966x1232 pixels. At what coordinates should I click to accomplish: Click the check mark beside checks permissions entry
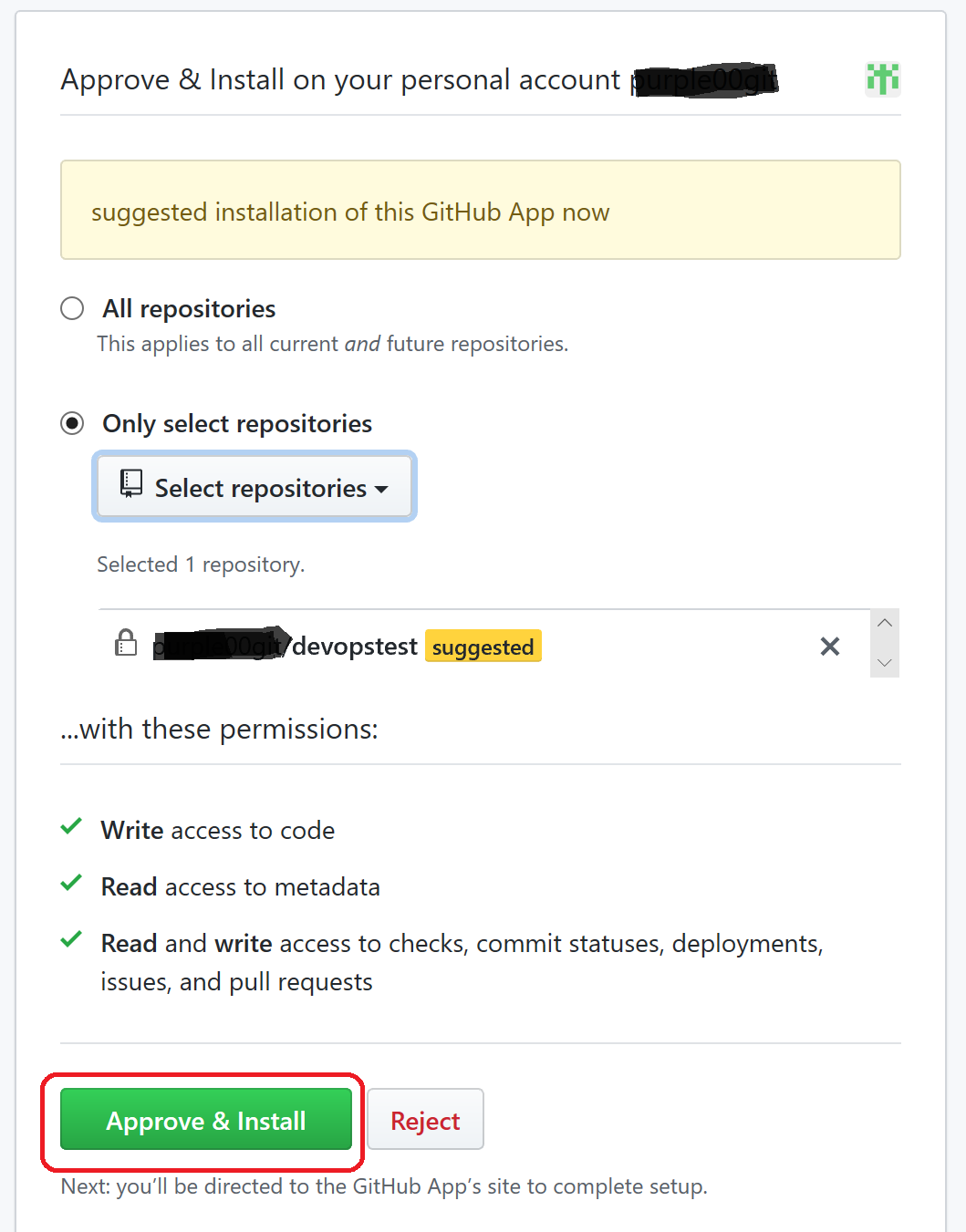[71, 940]
